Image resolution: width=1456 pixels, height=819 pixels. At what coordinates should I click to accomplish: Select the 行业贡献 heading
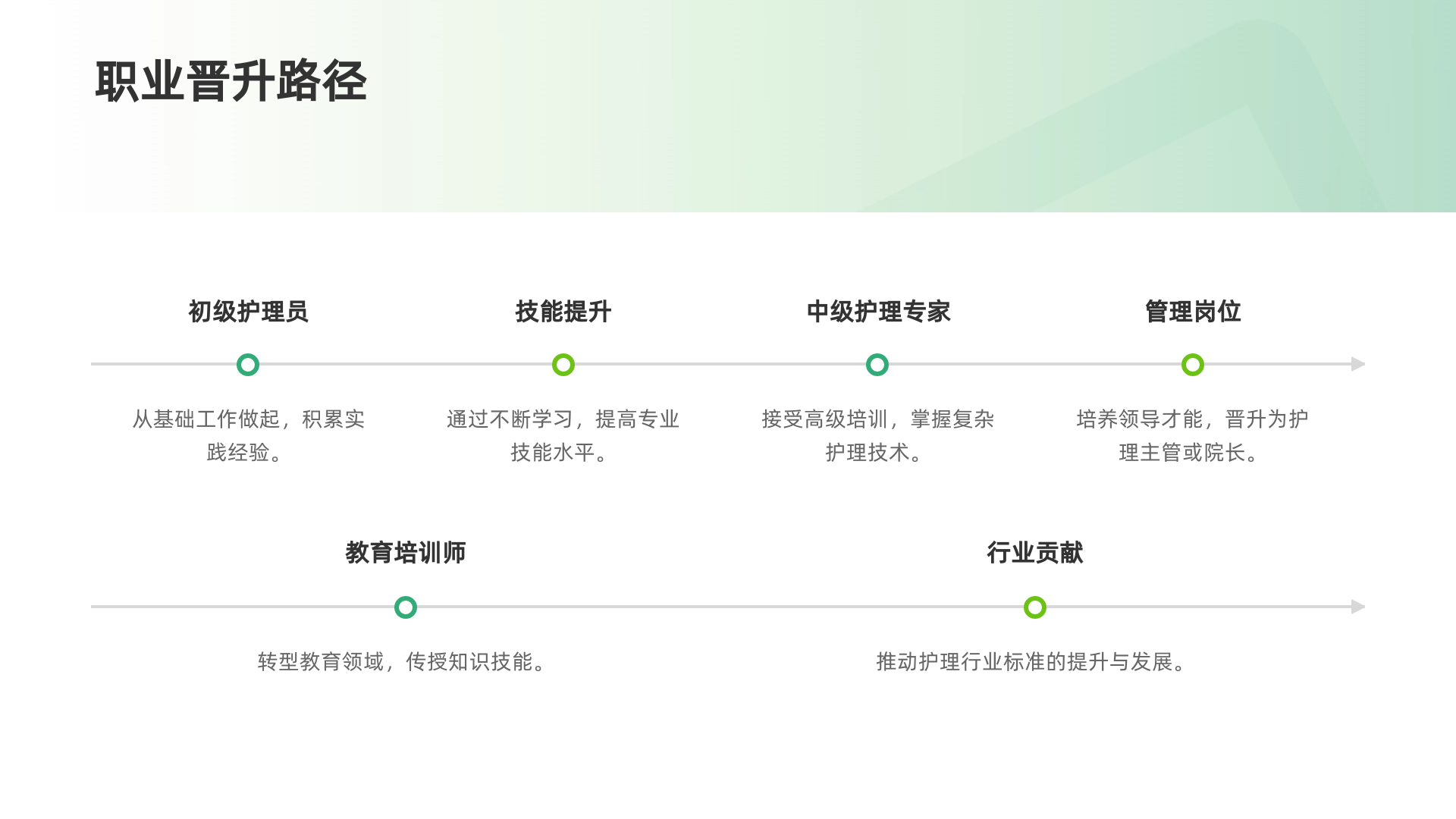click(x=1035, y=553)
